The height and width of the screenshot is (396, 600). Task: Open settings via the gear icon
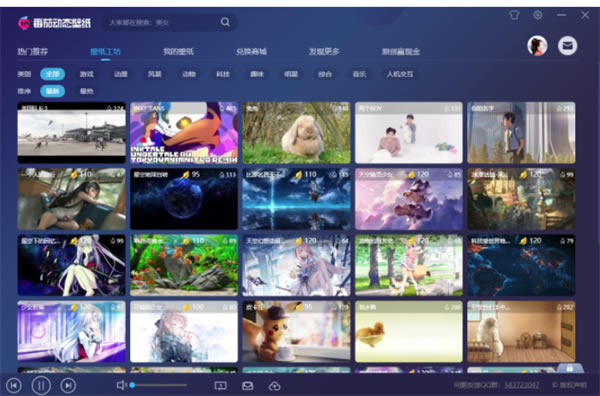coord(538,15)
